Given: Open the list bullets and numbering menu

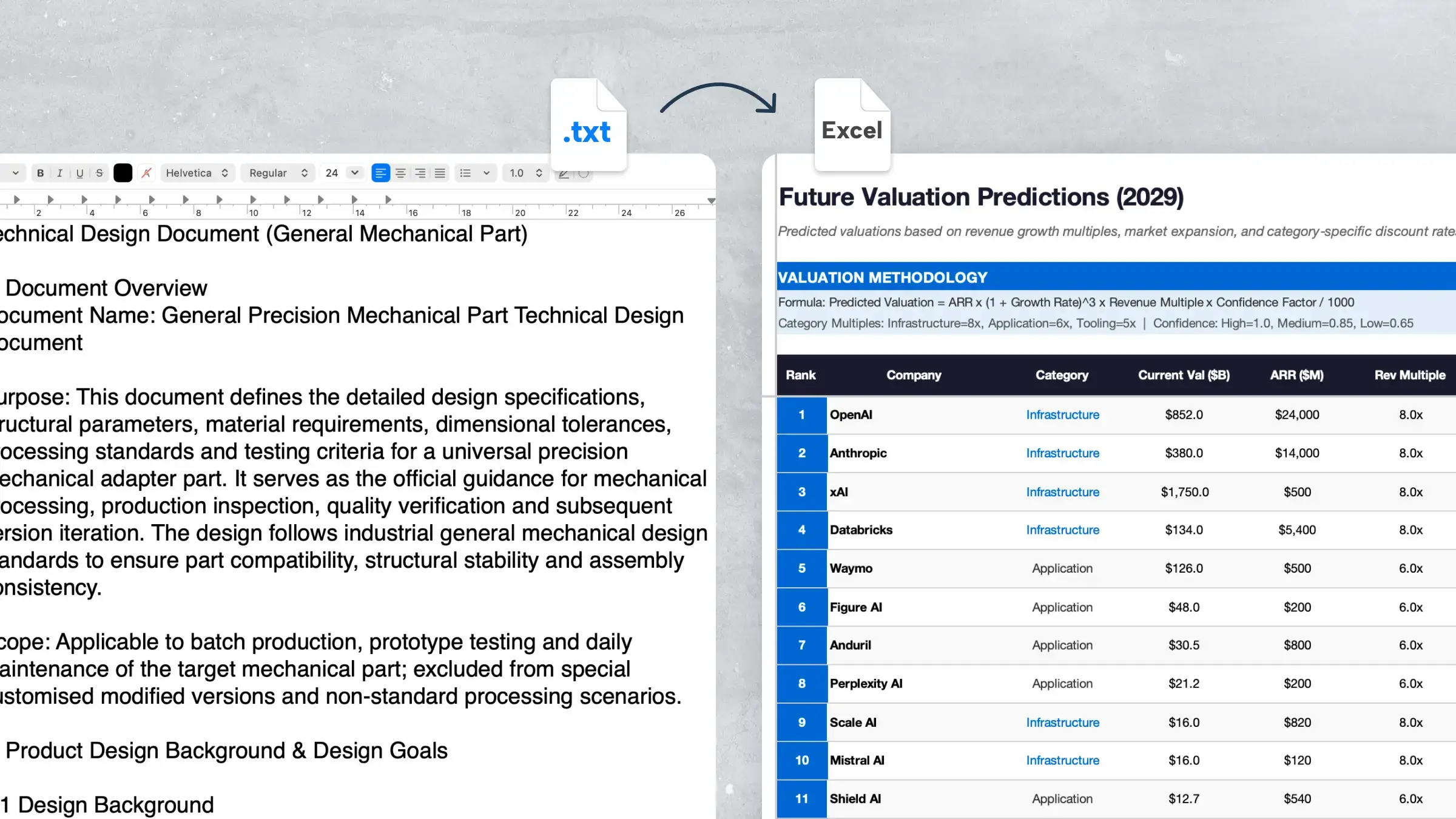Looking at the screenshot, I should [475, 173].
